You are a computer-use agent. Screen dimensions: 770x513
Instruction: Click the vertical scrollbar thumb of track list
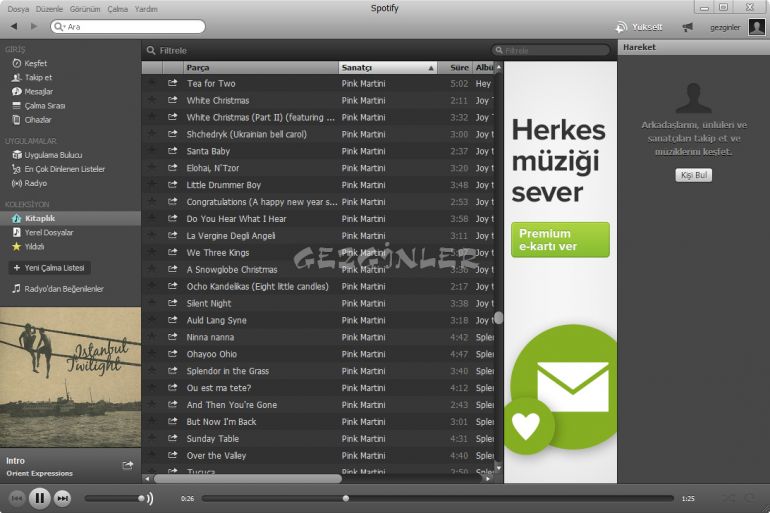point(498,318)
